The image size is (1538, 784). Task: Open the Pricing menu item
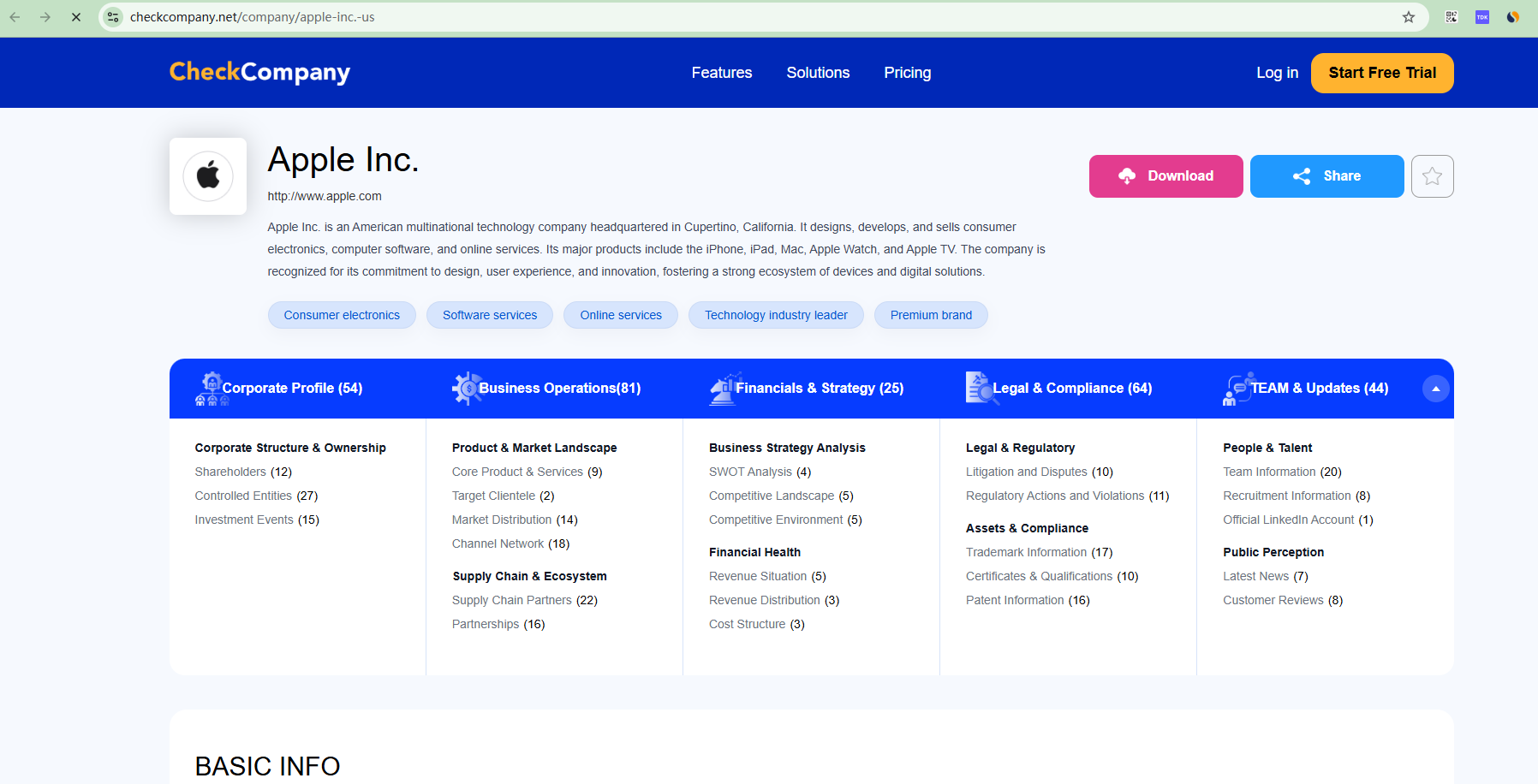click(907, 73)
